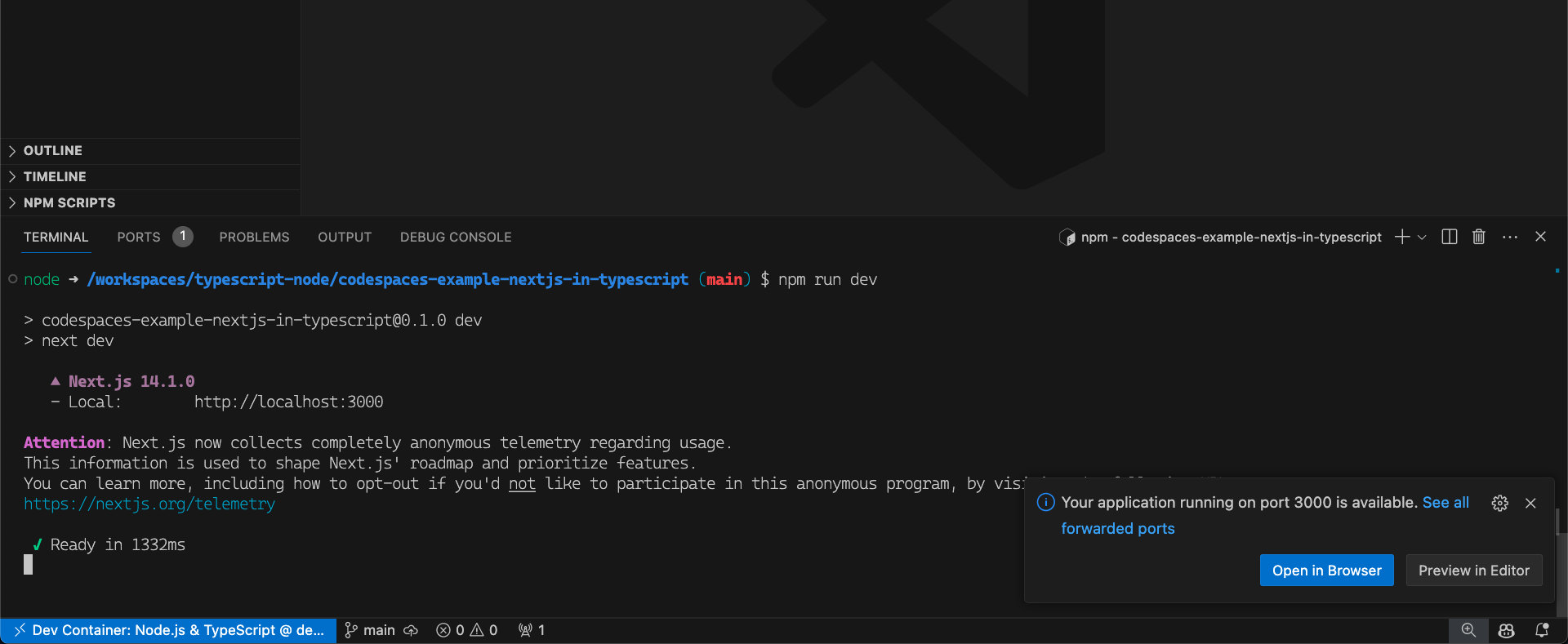Open notification settings gear icon
1568x644 pixels.
pos(1500,503)
